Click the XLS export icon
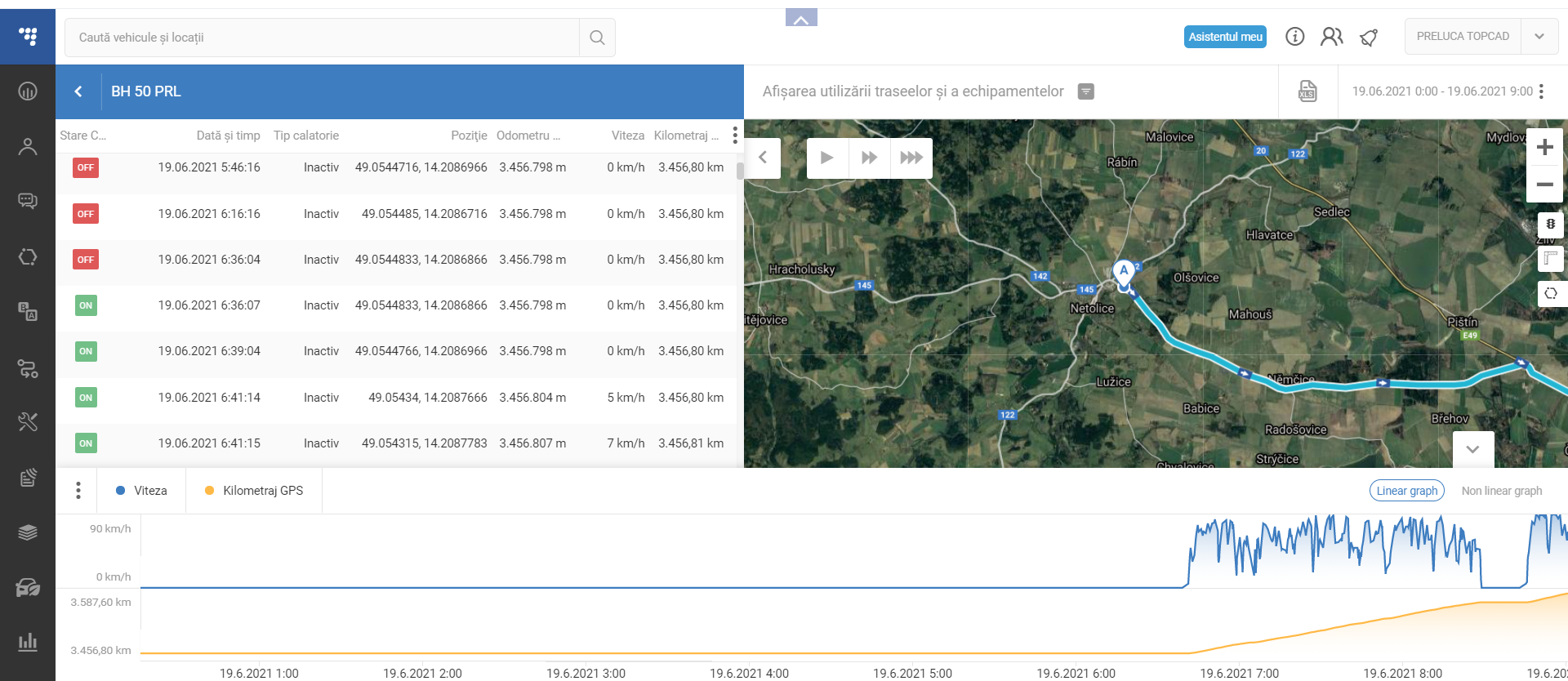This screenshot has height=681, width=1568. [x=1307, y=91]
